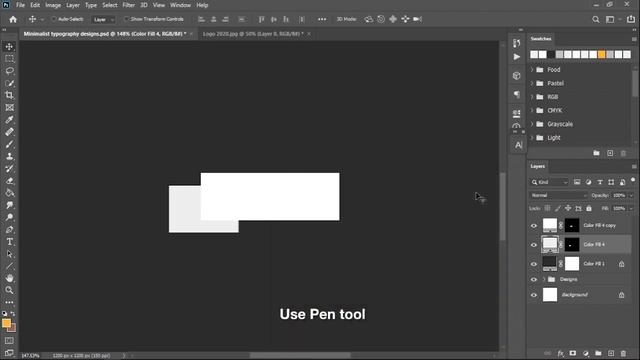
Task: Open the File menu
Action: pyautogui.click(x=20, y=5)
